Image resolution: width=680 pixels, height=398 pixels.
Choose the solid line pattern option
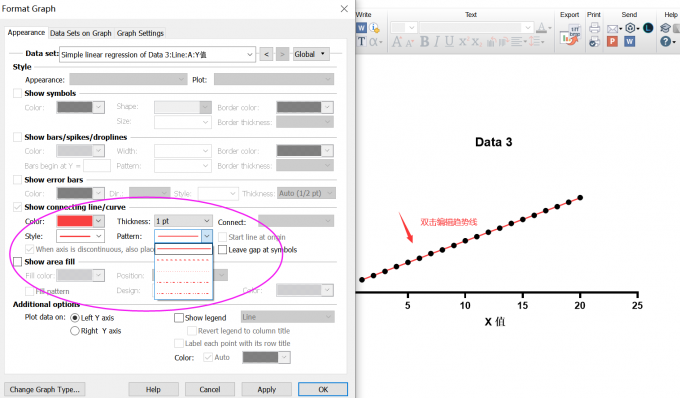(x=183, y=249)
